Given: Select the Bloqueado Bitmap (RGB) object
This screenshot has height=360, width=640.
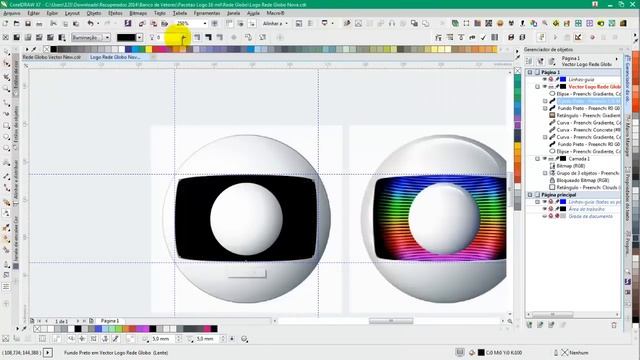Looking at the screenshot, I should pos(582,180).
